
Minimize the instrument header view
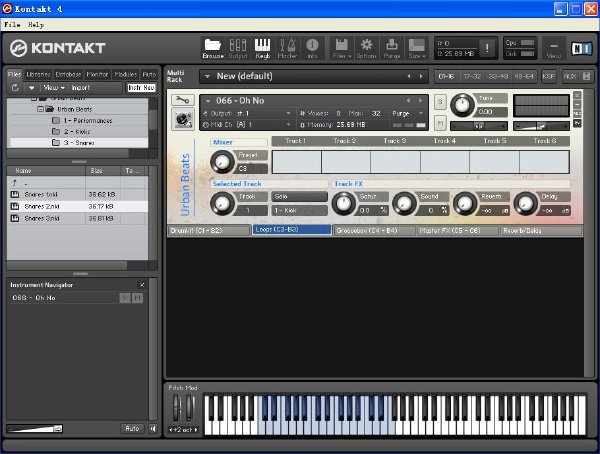tap(577, 105)
